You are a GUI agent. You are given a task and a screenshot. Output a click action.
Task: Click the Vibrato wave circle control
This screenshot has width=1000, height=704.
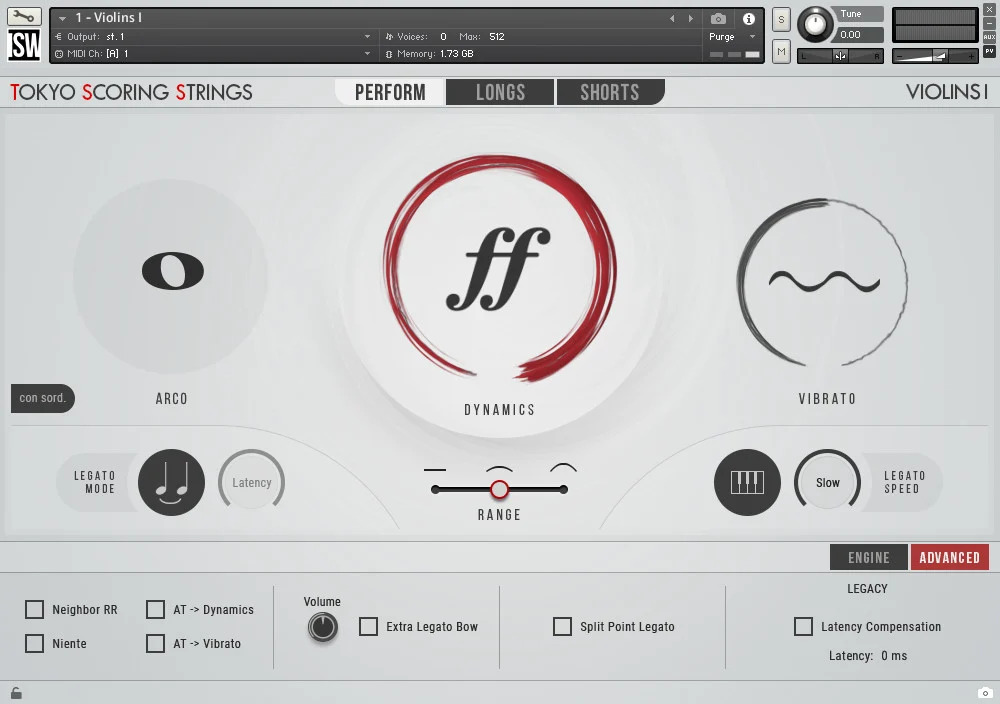click(823, 282)
